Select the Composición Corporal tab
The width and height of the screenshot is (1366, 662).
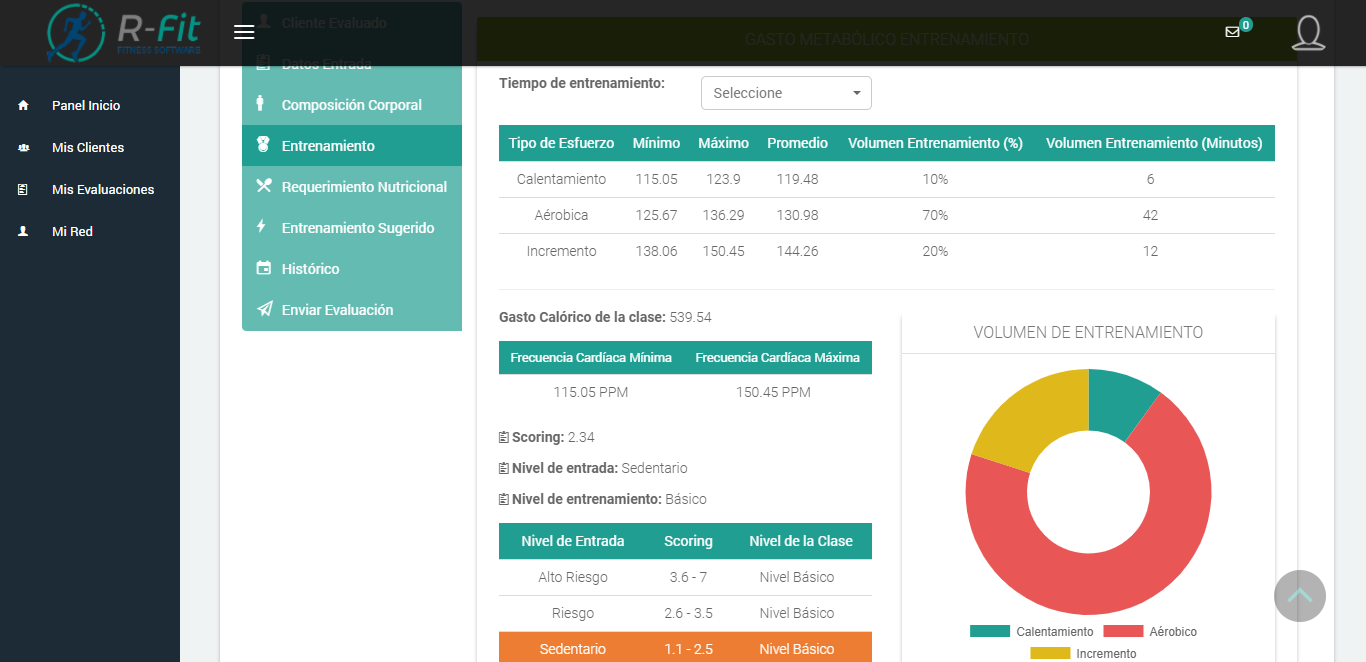click(351, 105)
